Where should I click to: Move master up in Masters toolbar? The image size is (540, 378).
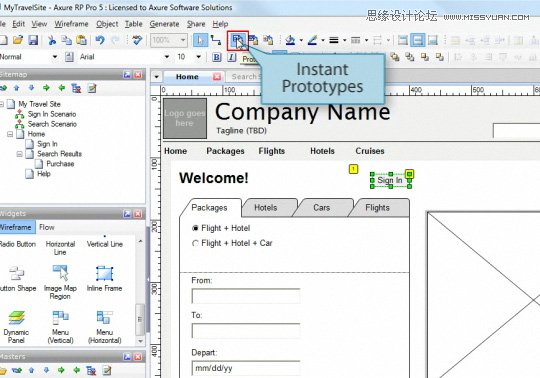(31, 370)
